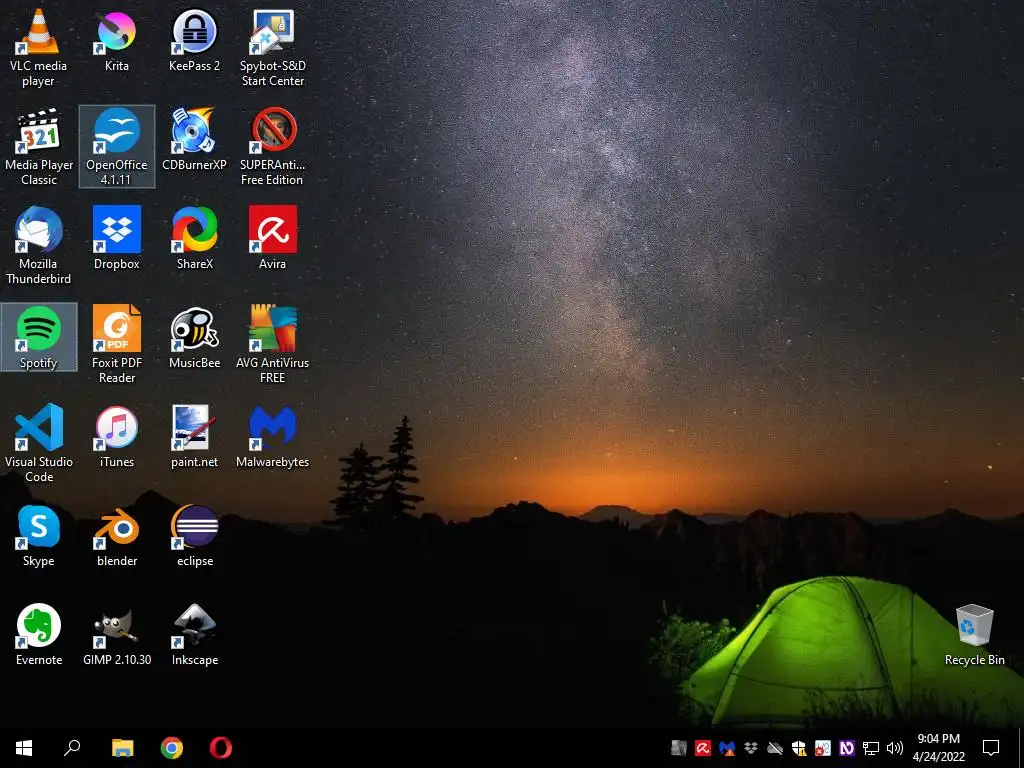Click the Foxit PDF Reader shortcut
Viewport: 1024px width, 768px height.
[x=116, y=345]
